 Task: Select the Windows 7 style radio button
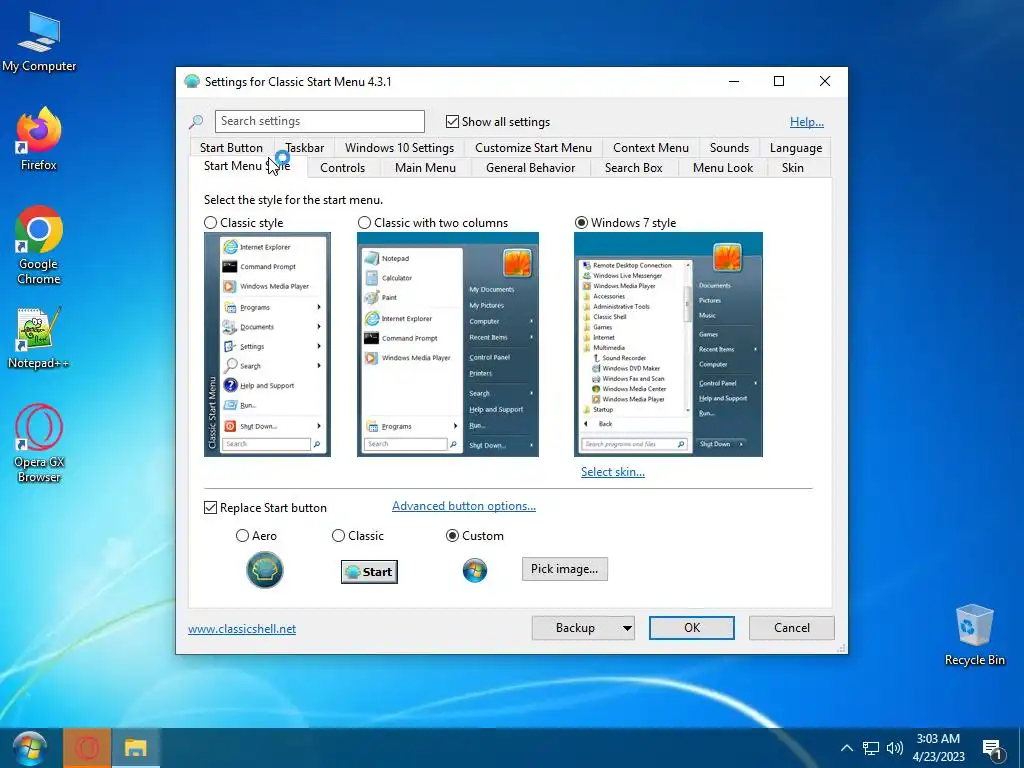click(581, 223)
